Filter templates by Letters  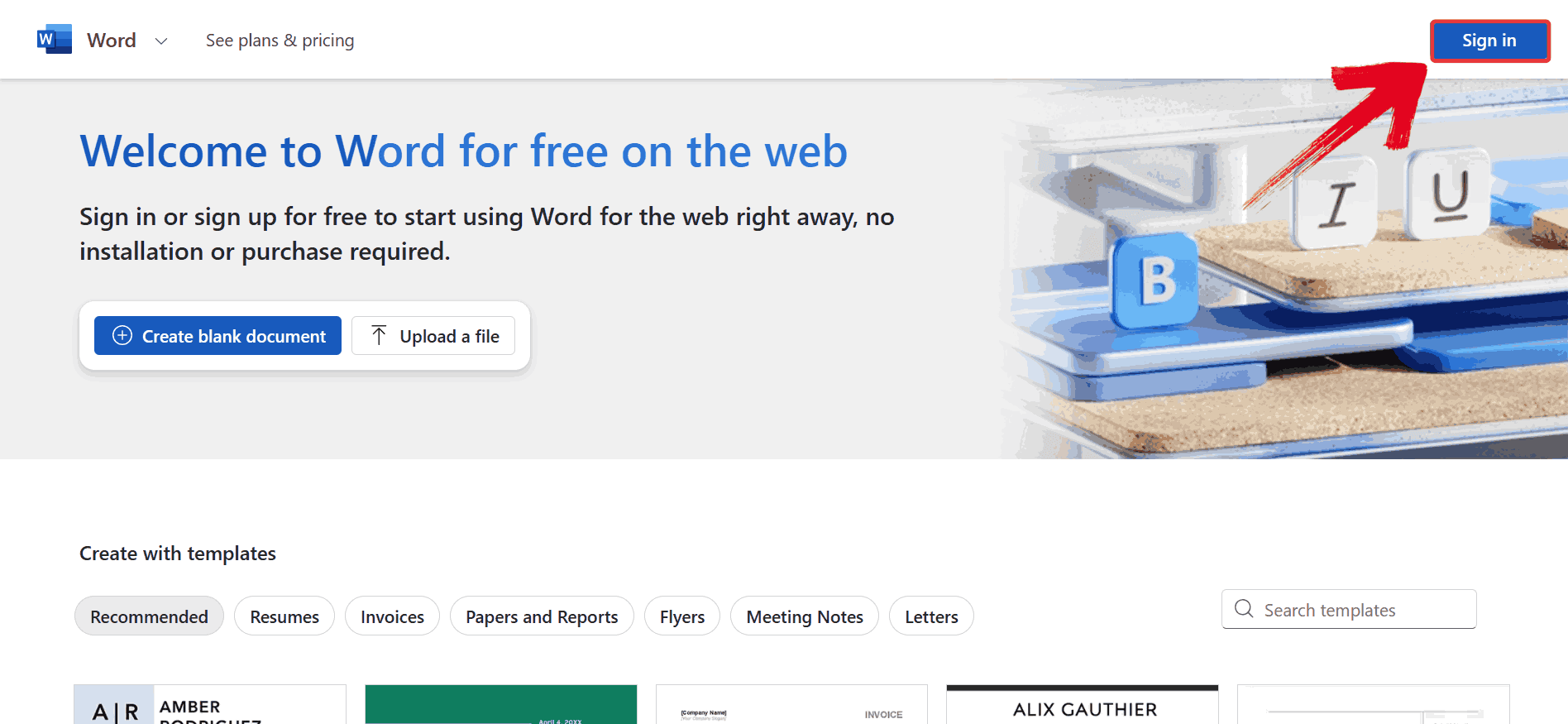(x=931, y=616)
